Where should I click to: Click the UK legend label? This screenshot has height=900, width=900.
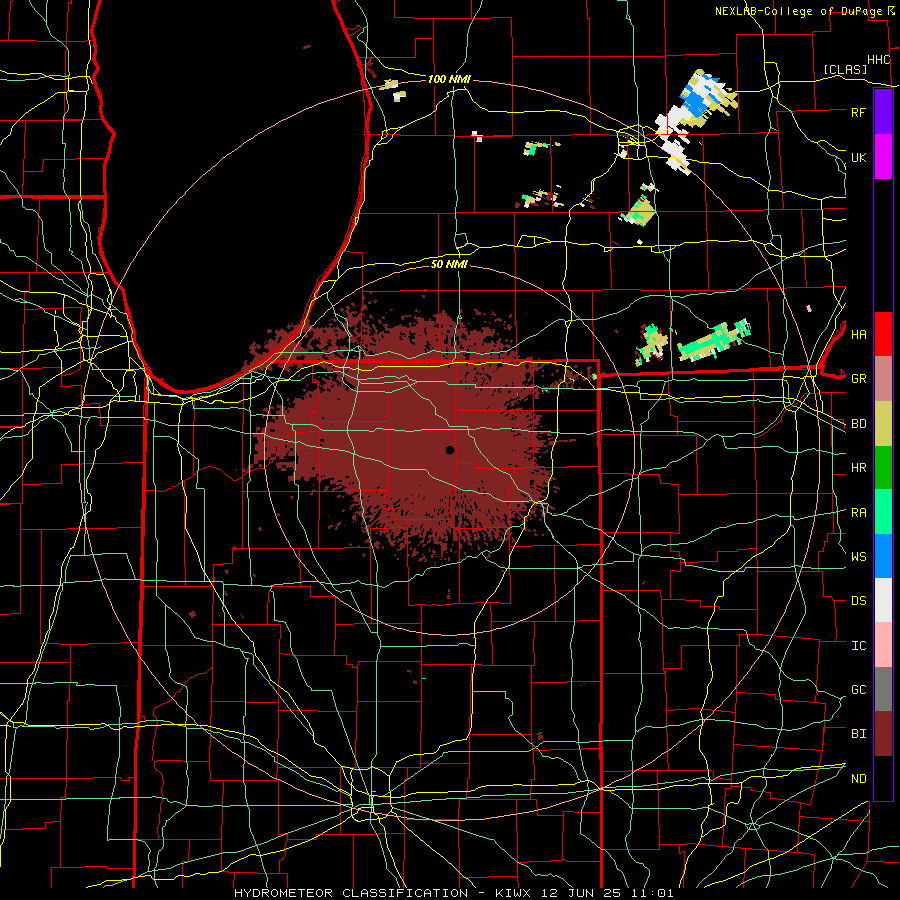[858, 157]
